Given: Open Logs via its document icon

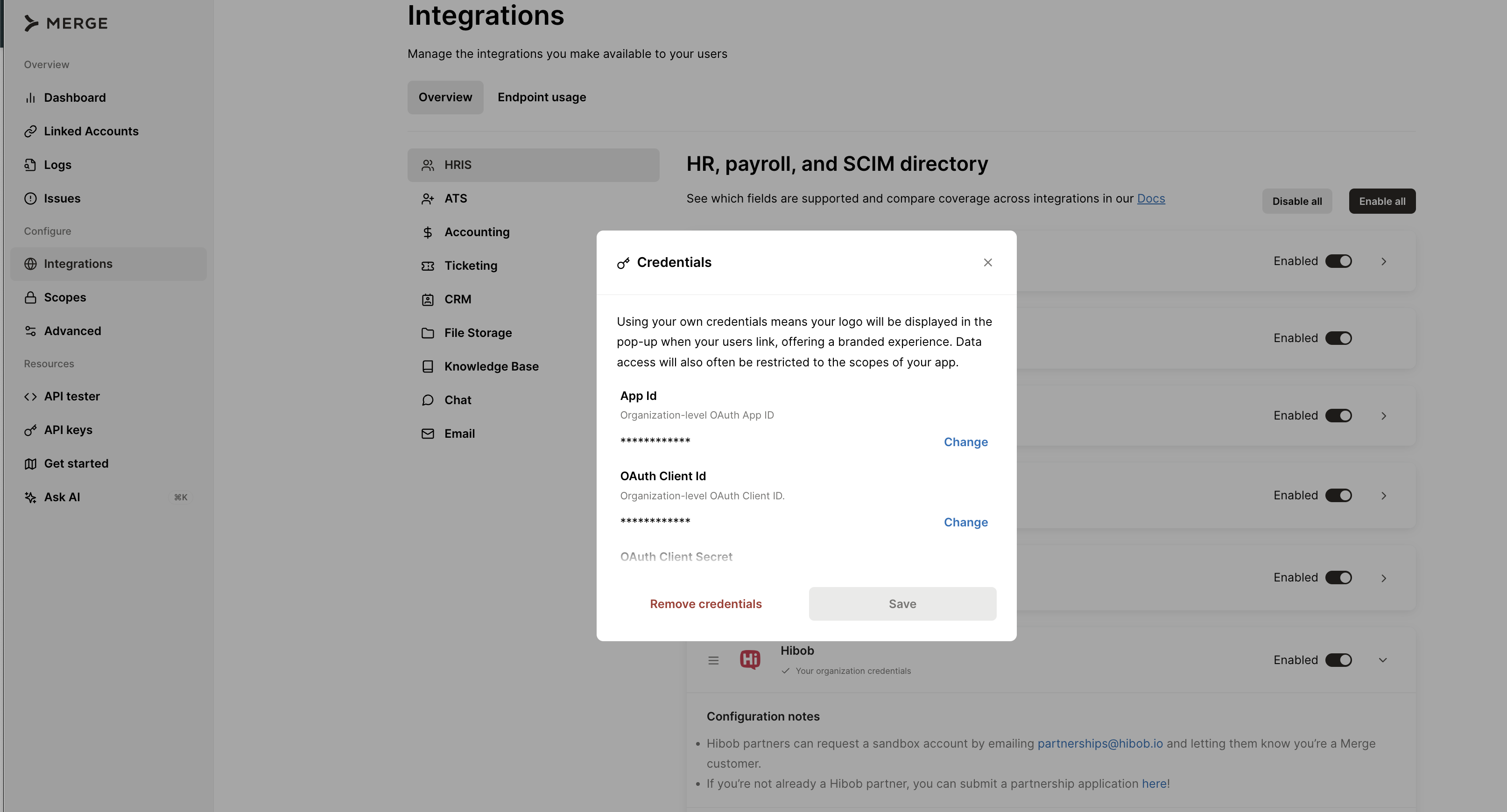Looking at the screenshot, I should 30,165.
